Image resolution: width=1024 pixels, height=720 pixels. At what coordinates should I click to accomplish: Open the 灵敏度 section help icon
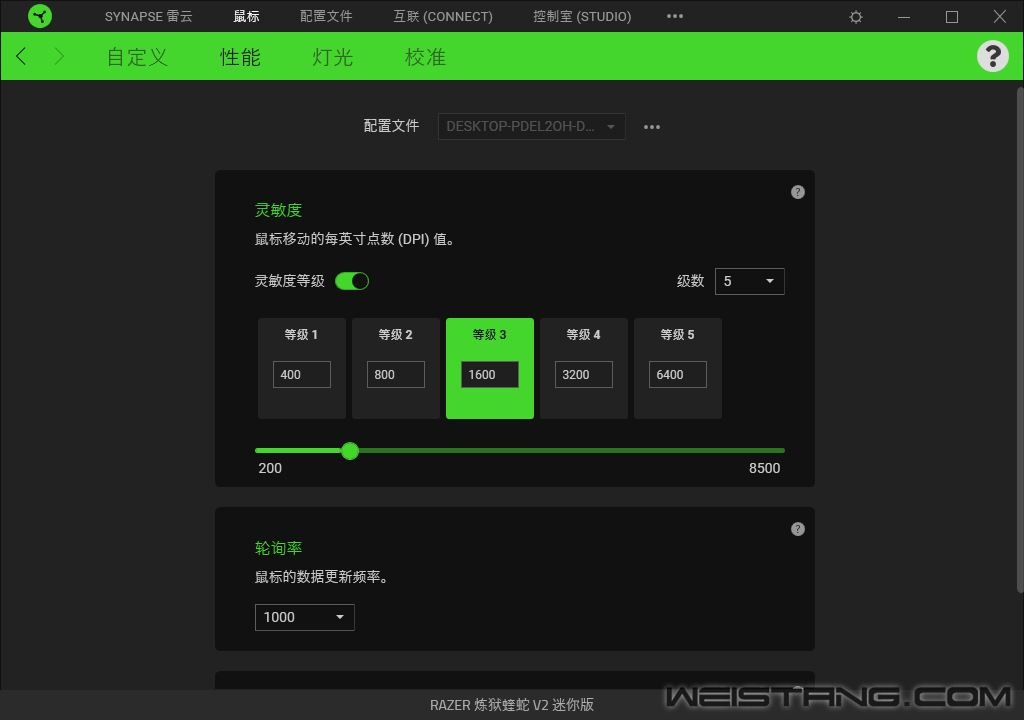[x=797, y=192]
